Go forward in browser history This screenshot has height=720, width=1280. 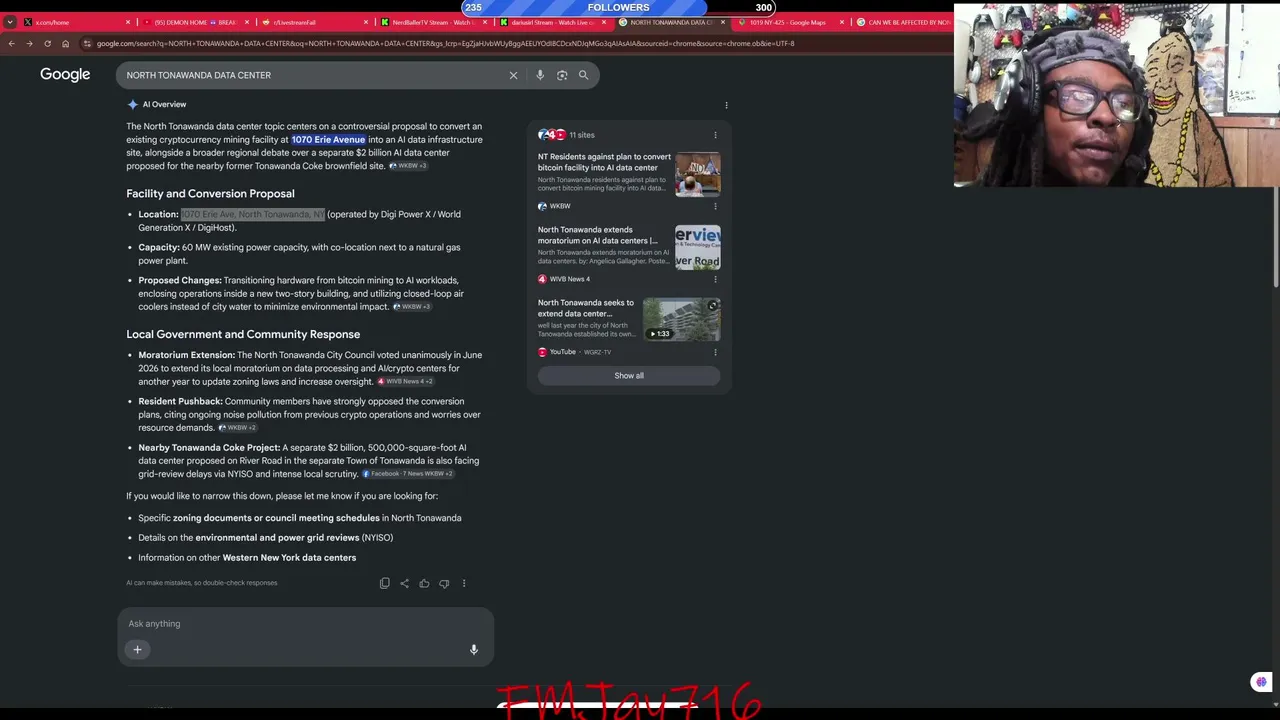pyautogui.click(x=29, y=44)
